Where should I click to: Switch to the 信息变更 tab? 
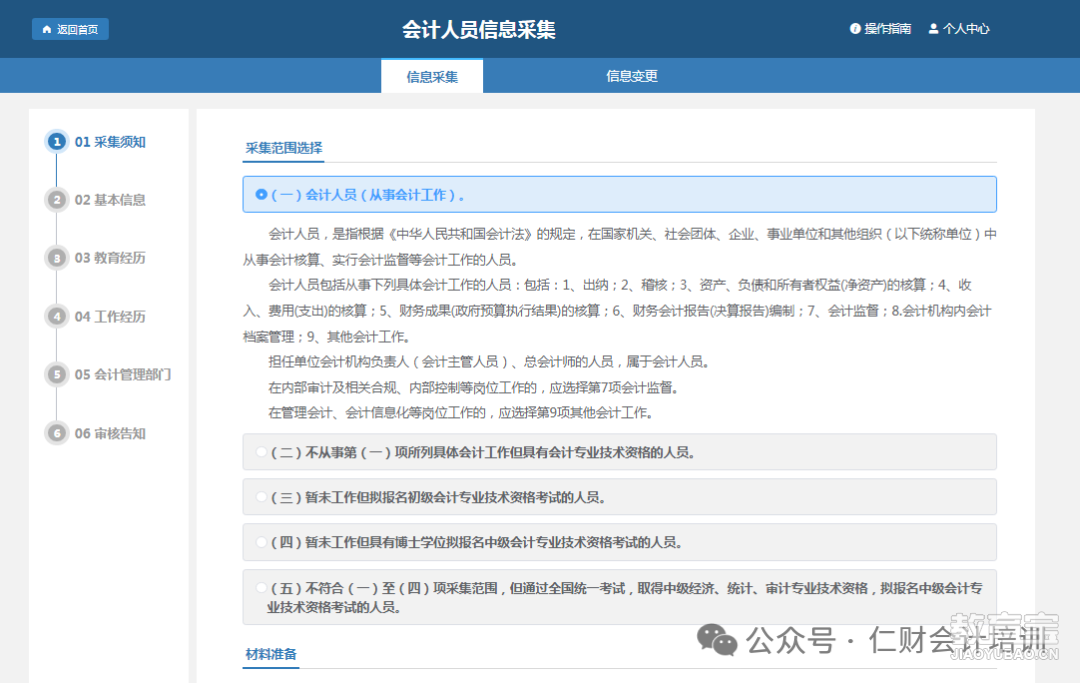(632, 76)
